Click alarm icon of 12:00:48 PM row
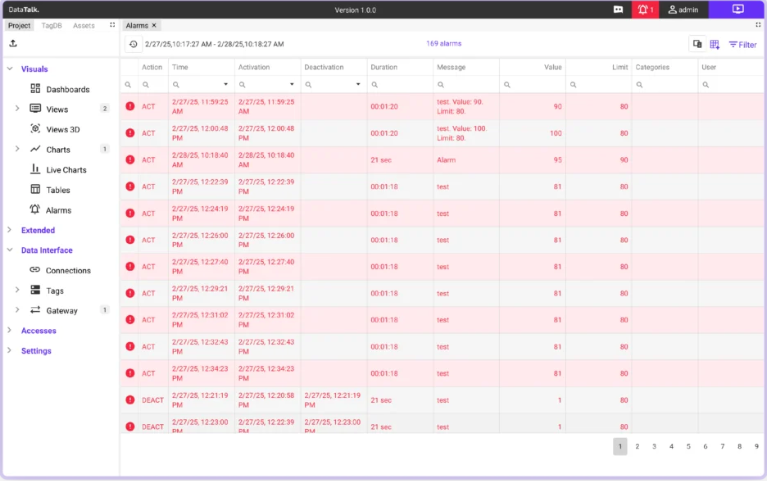 (130, 133)
